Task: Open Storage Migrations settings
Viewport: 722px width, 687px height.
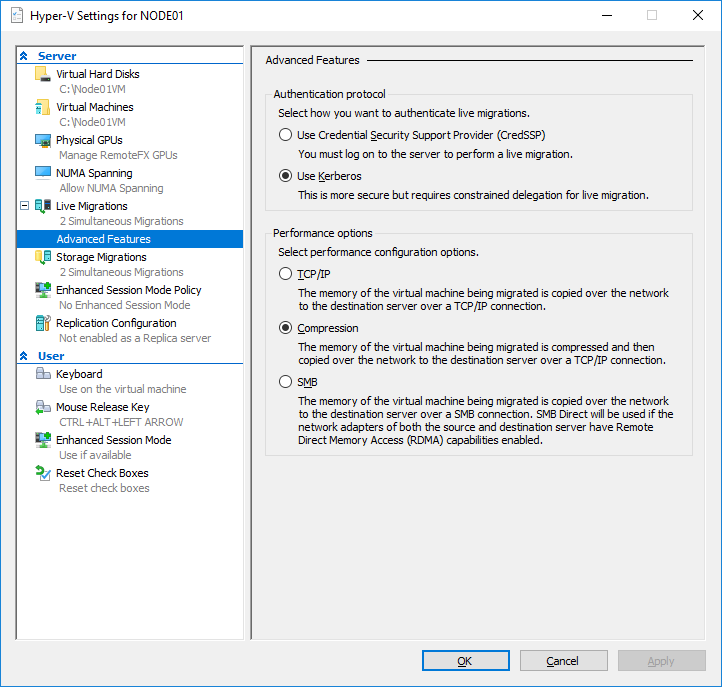Action: pyautogui.click(x=101, y=257)
